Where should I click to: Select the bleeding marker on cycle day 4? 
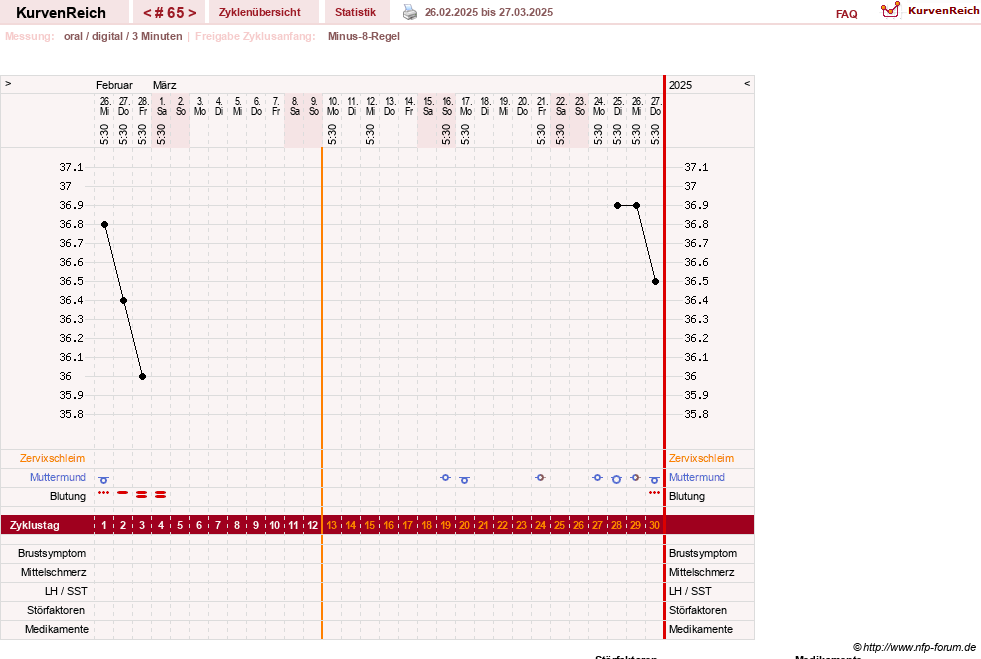[161, 494]
